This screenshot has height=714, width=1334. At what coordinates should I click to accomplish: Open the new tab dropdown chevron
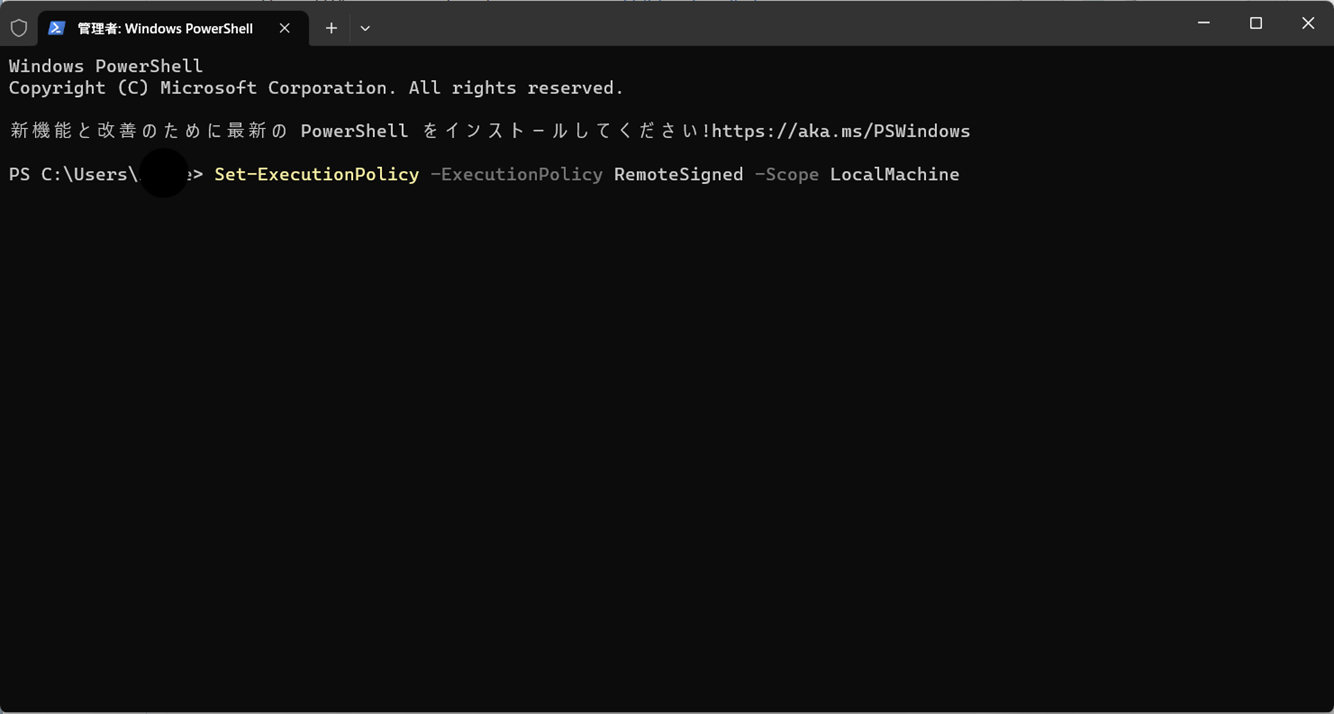[x=365, y=28]
